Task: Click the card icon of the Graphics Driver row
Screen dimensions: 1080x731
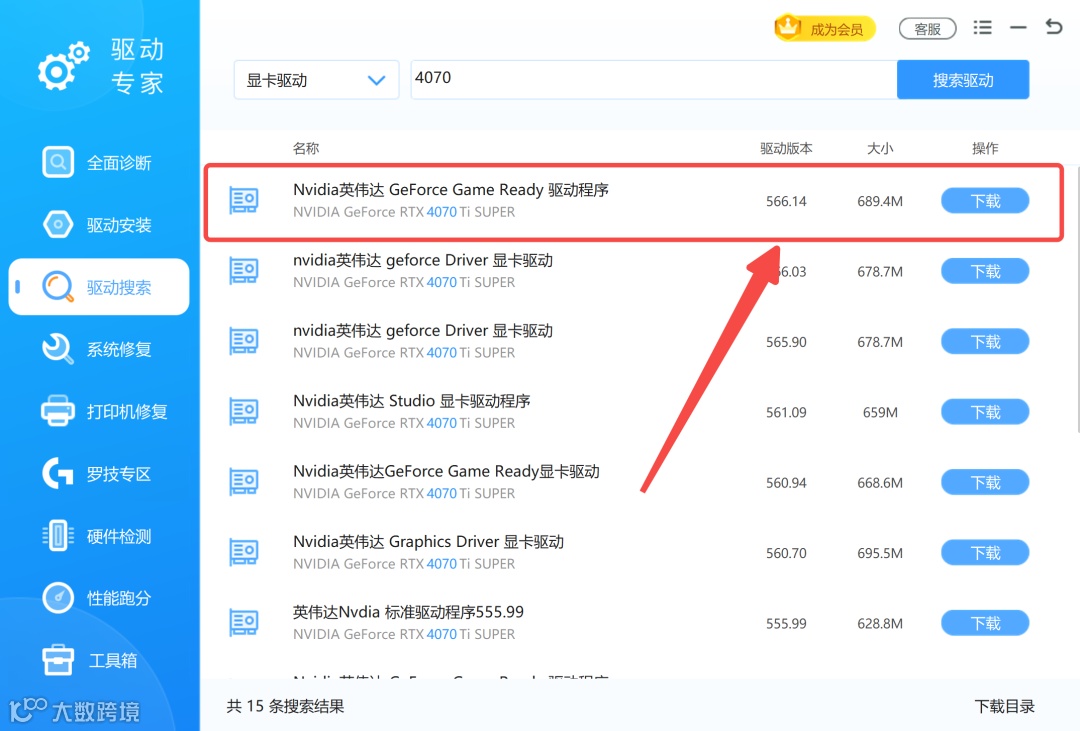Action: (244, 552)
